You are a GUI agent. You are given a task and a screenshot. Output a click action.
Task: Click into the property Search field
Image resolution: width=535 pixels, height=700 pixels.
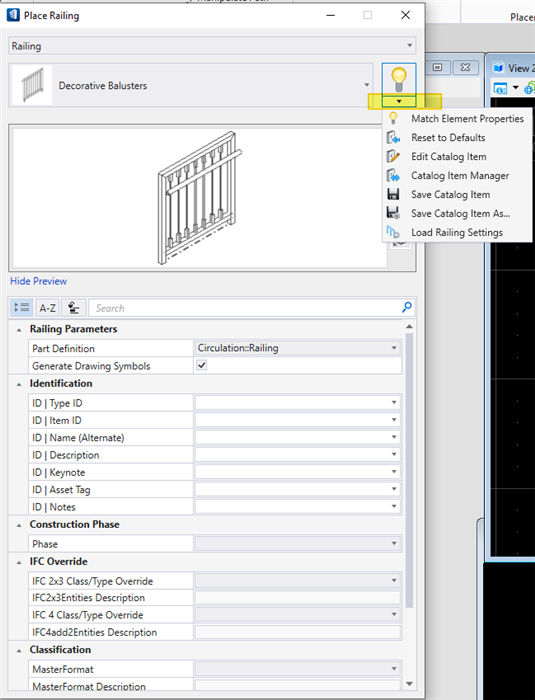point(245,308)
